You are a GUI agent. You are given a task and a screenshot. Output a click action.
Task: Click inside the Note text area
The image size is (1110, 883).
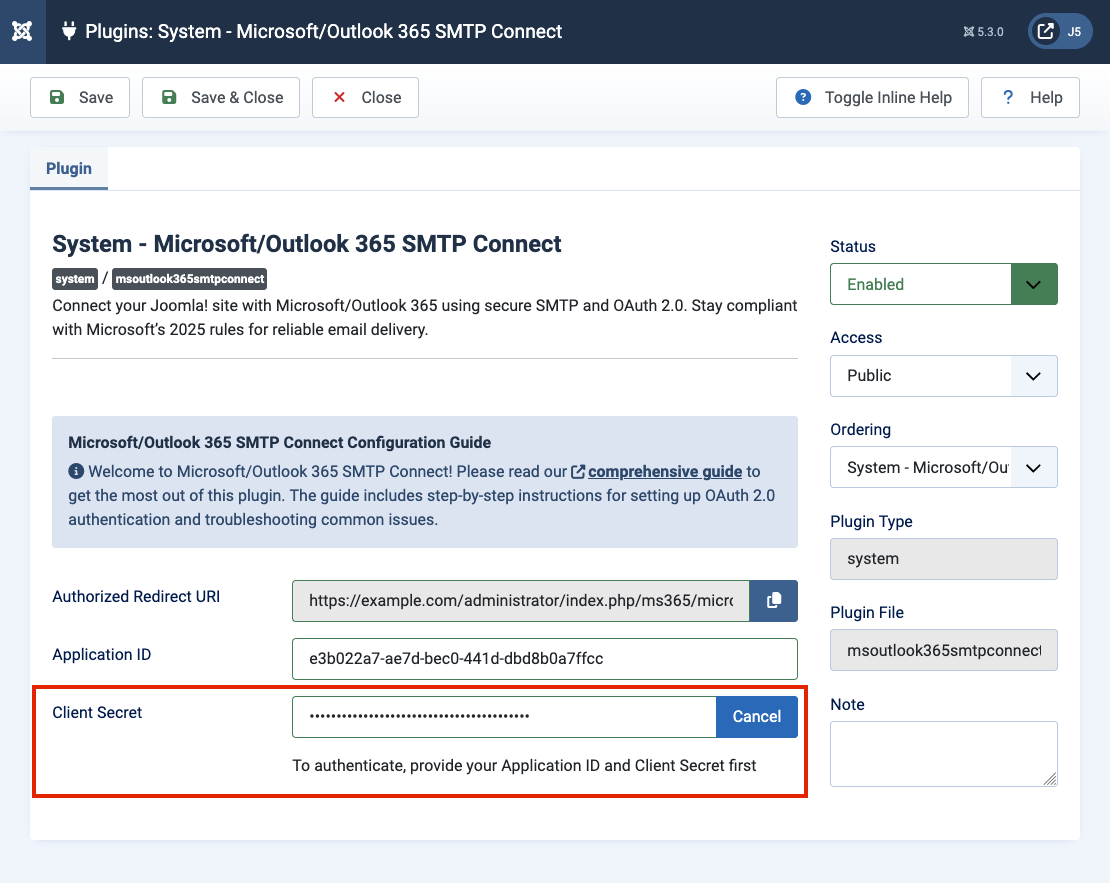tap(944, 753)
